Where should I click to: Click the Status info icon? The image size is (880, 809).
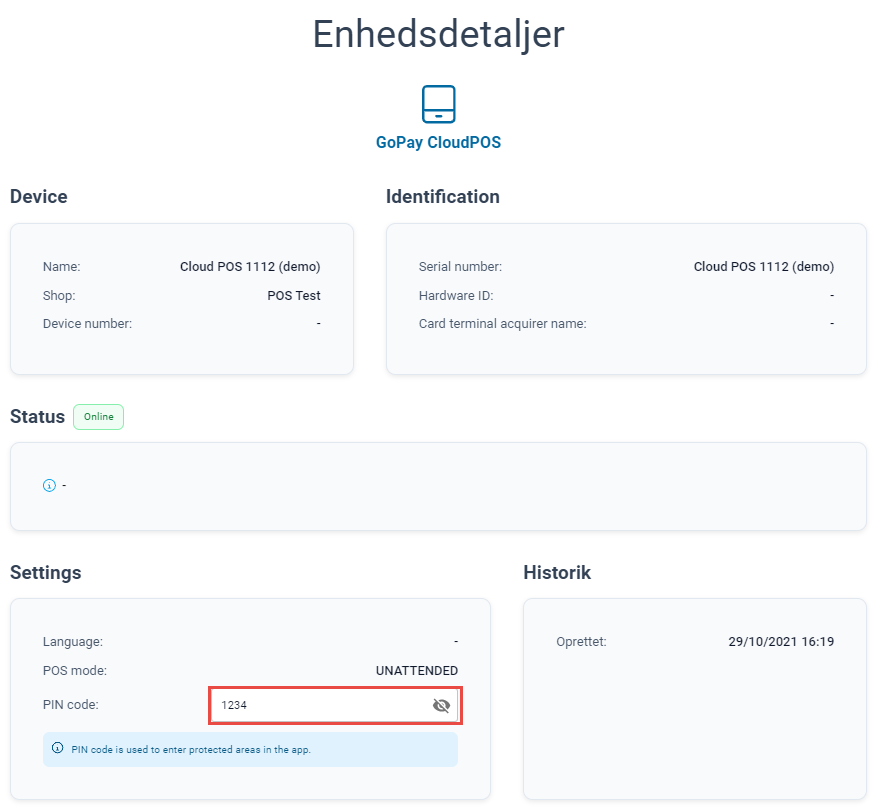[49, 486]
